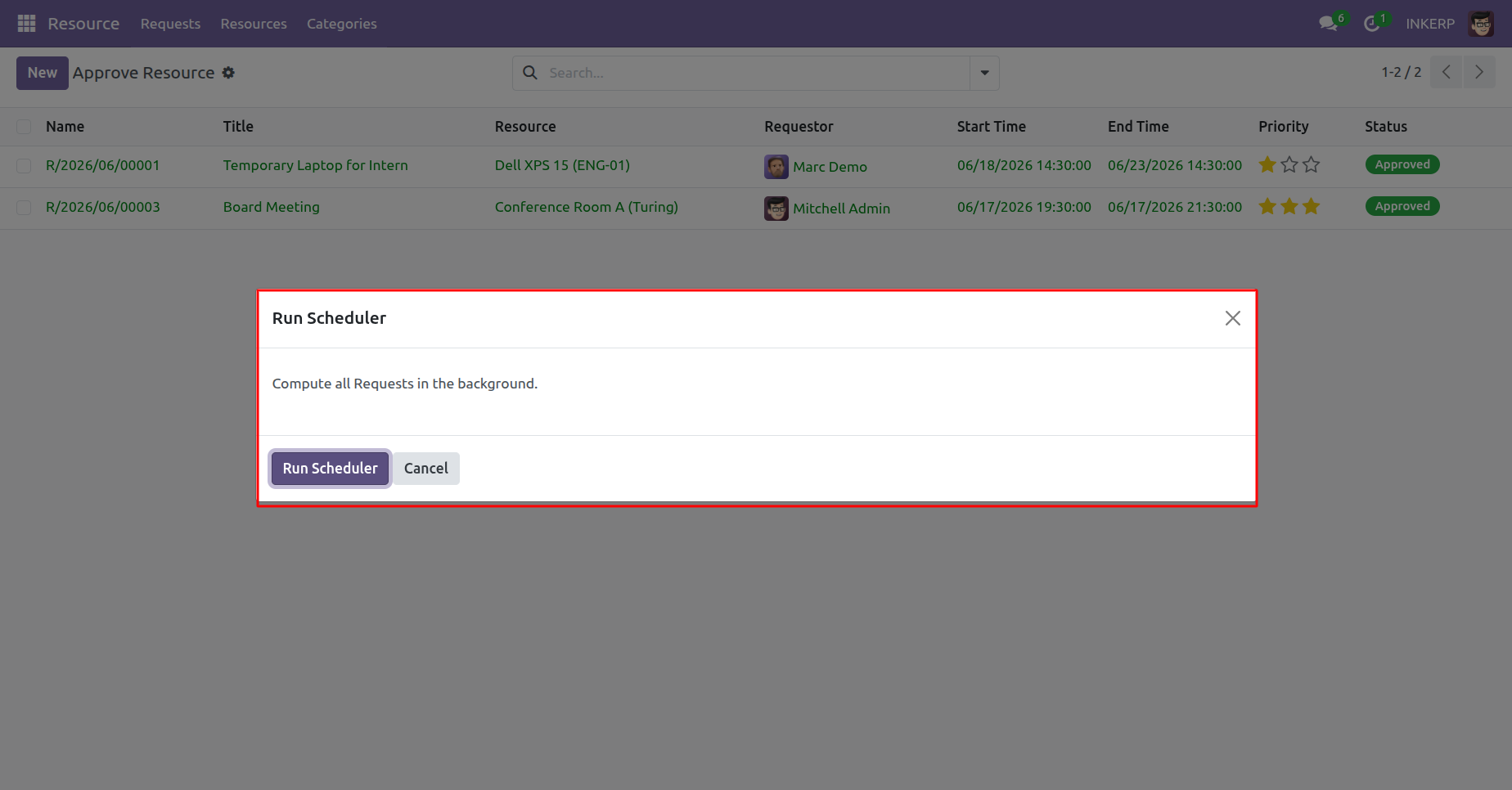This screenshot has height=790, width=1512.
Task: Go to previous page arrow
Action: coord(1447,72)
